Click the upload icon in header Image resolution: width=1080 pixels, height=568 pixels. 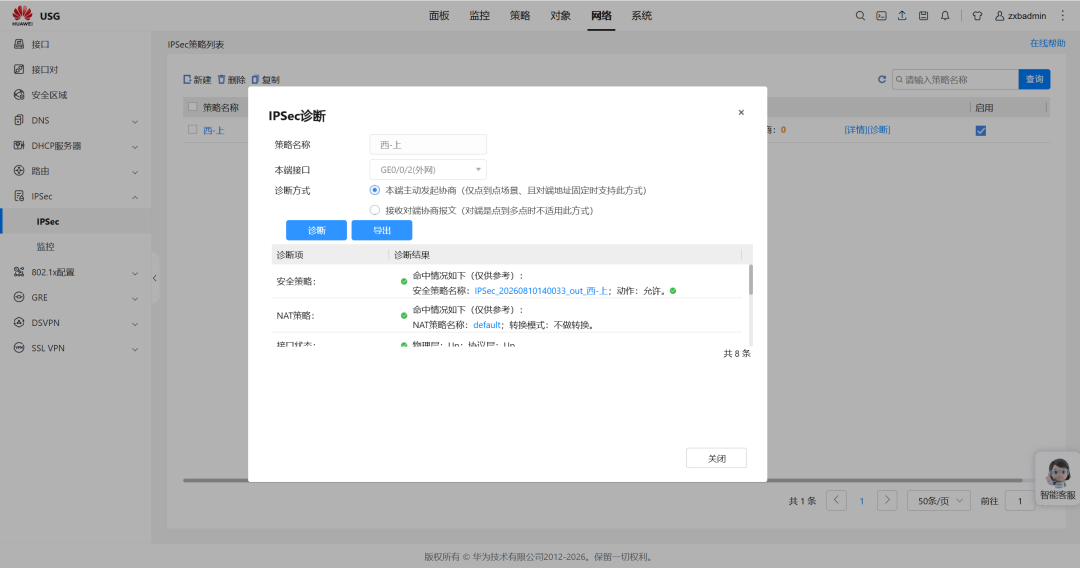coord(902,16)
